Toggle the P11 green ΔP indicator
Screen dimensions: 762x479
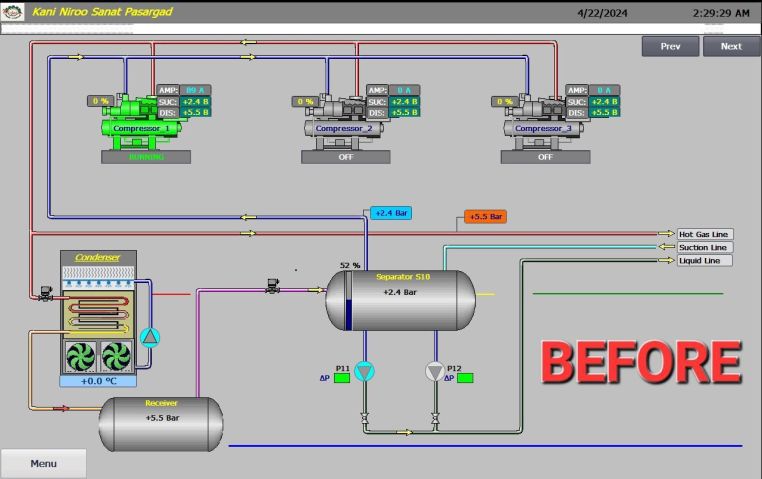coord(342,378)
